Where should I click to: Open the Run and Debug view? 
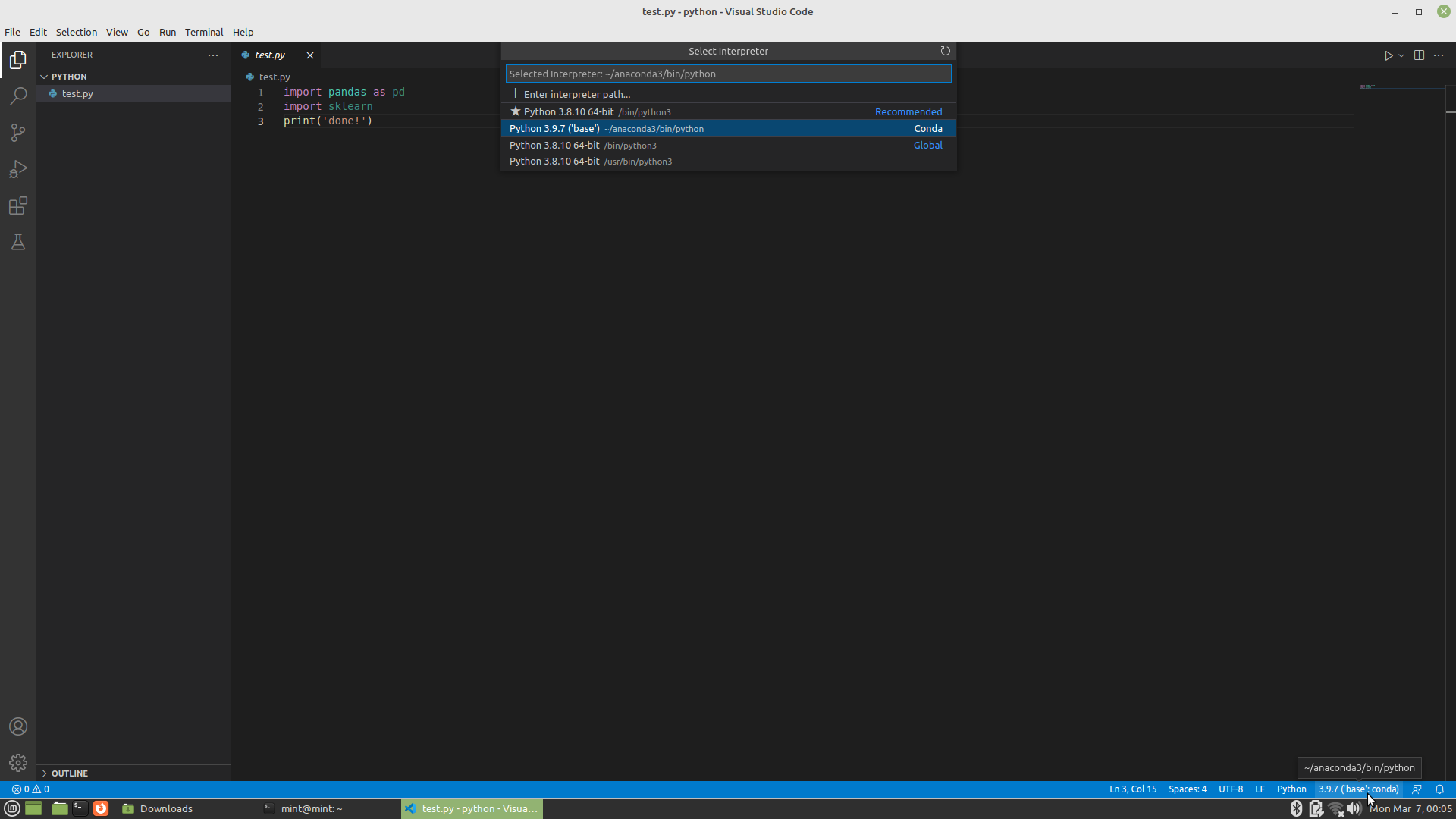tap(18, 169)
